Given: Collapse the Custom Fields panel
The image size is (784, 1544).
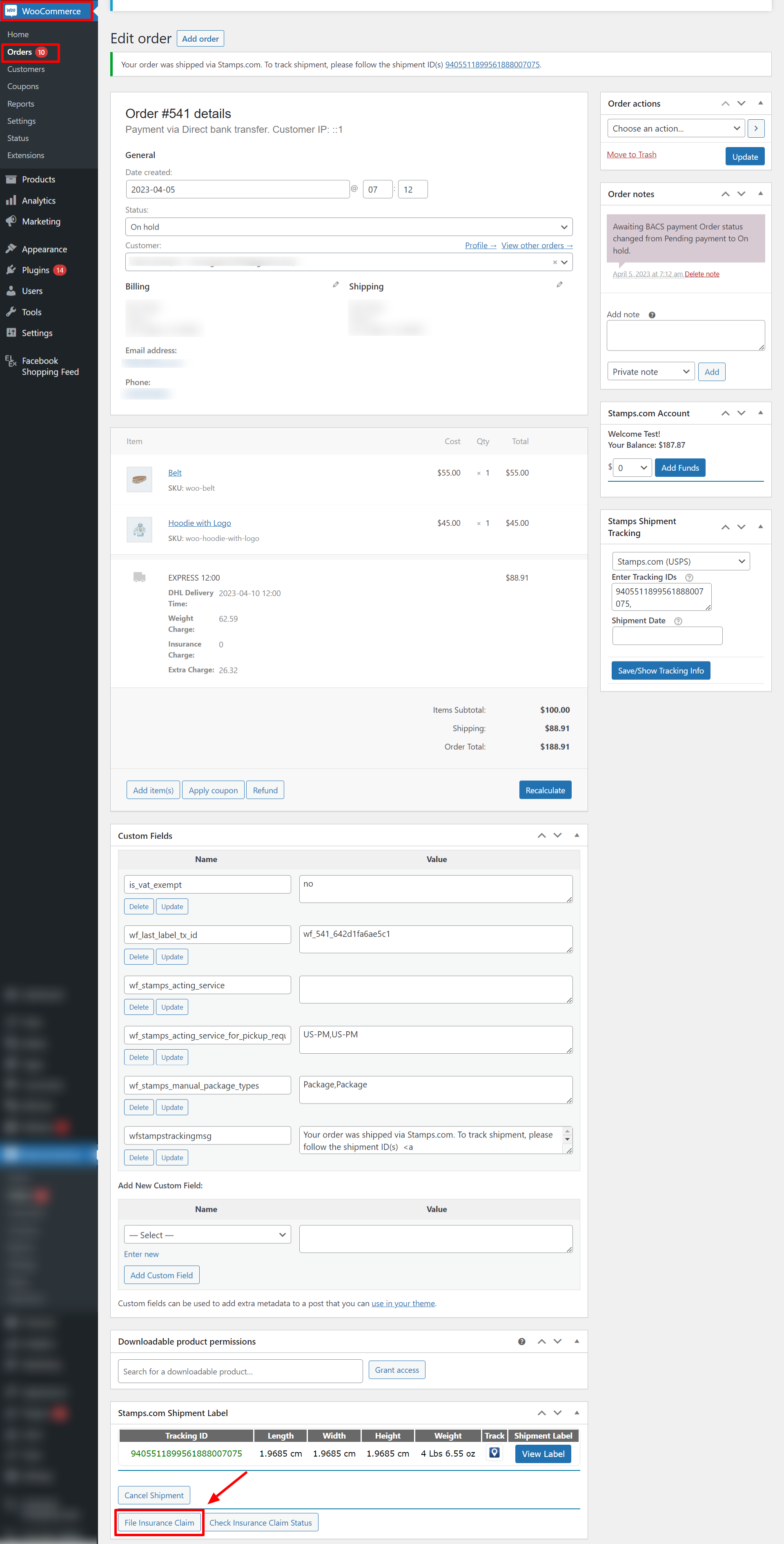Looking at the screenshot, I should (x=577, y=835).
